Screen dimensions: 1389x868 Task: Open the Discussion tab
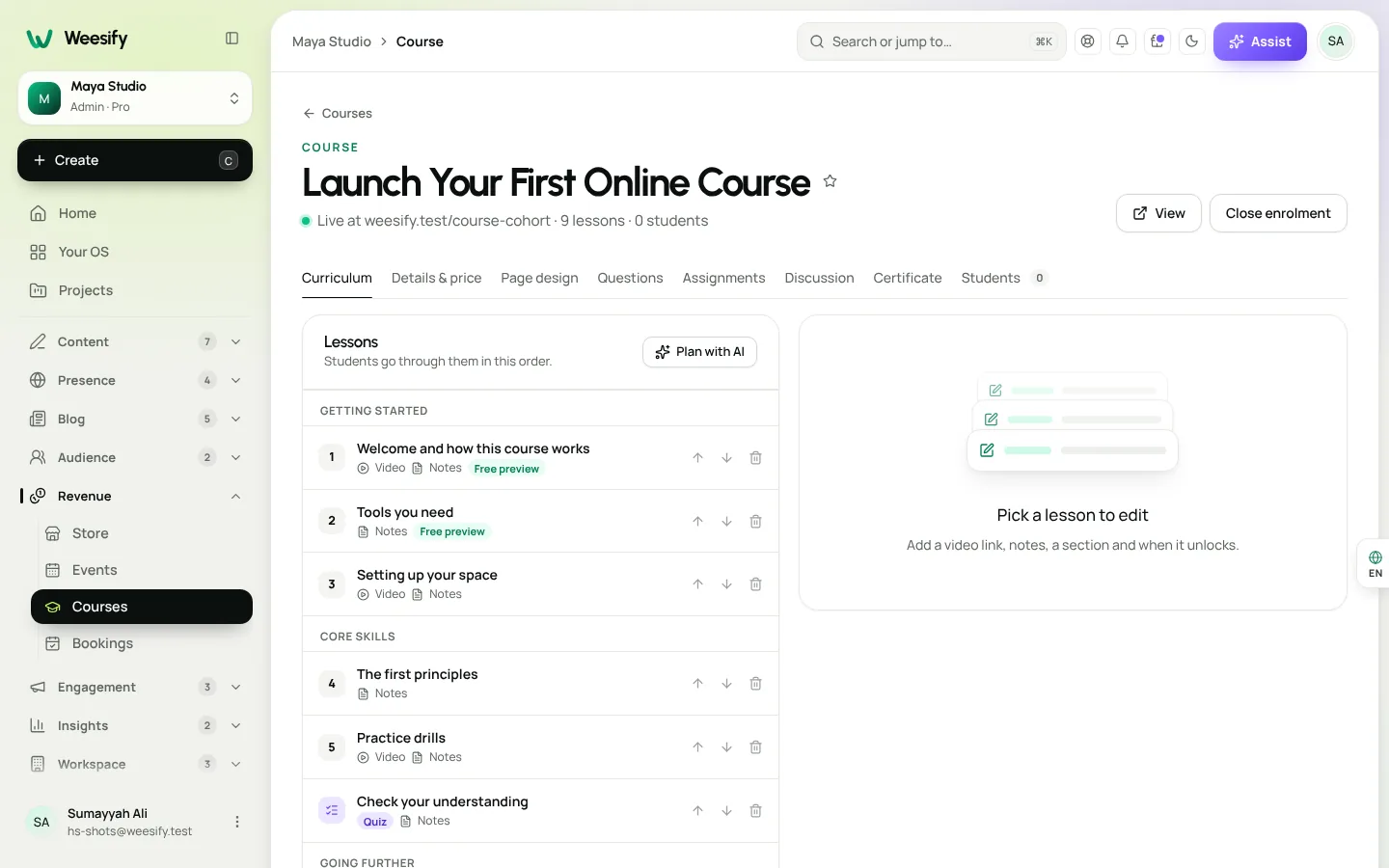coord(819,278)
